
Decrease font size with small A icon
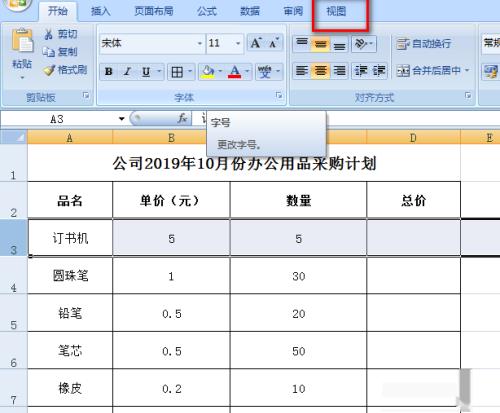coord(274,43)
